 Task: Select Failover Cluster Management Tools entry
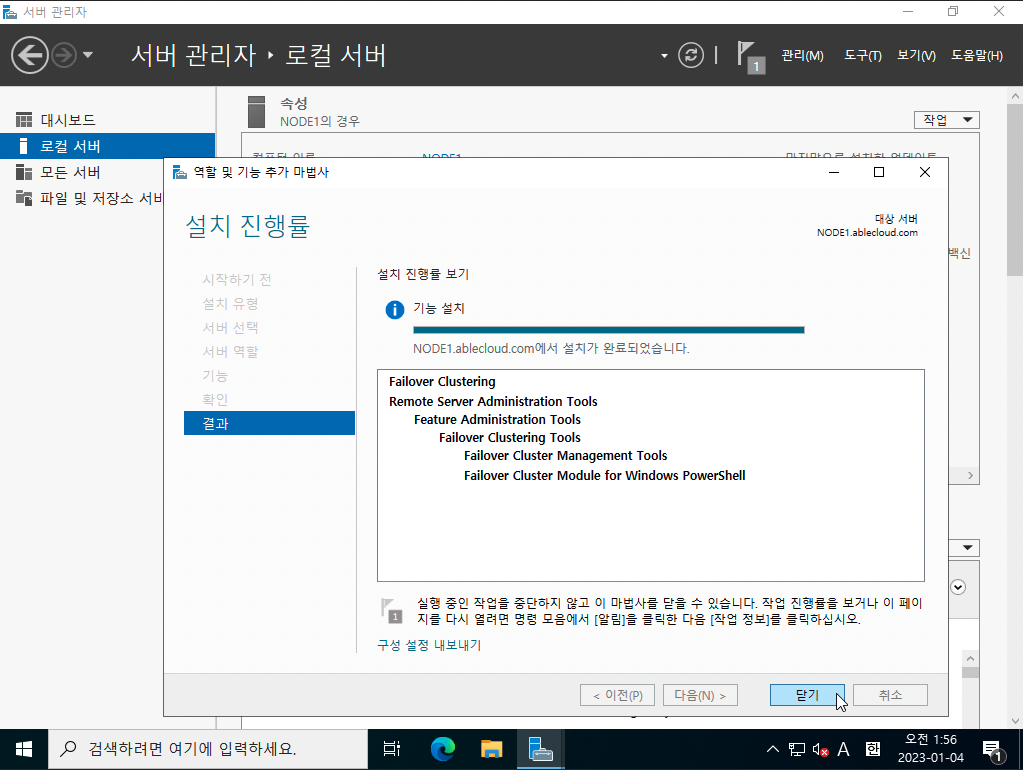coord(565,455)
